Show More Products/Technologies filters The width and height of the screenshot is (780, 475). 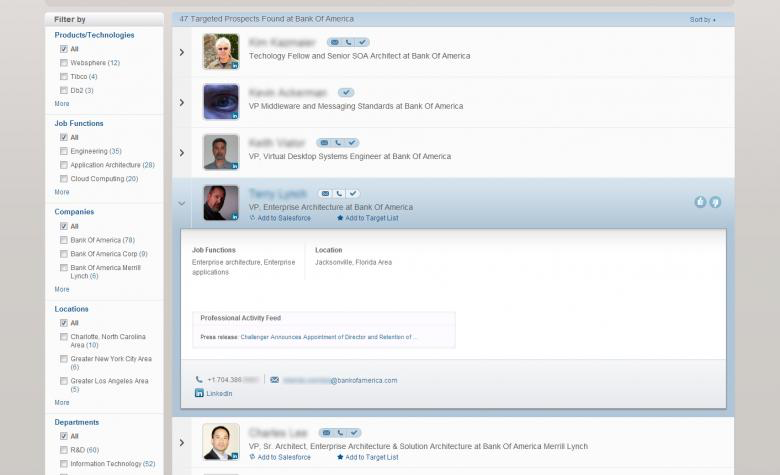click(x=62, y=104)
